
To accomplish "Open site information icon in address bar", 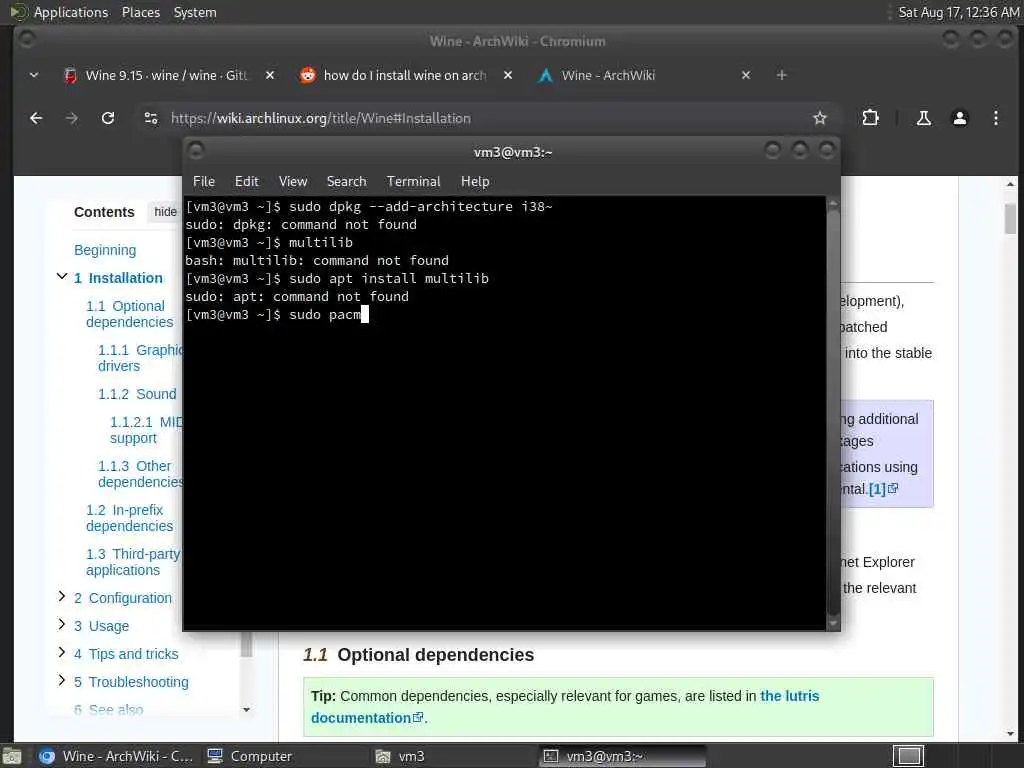I will [151, 118].
